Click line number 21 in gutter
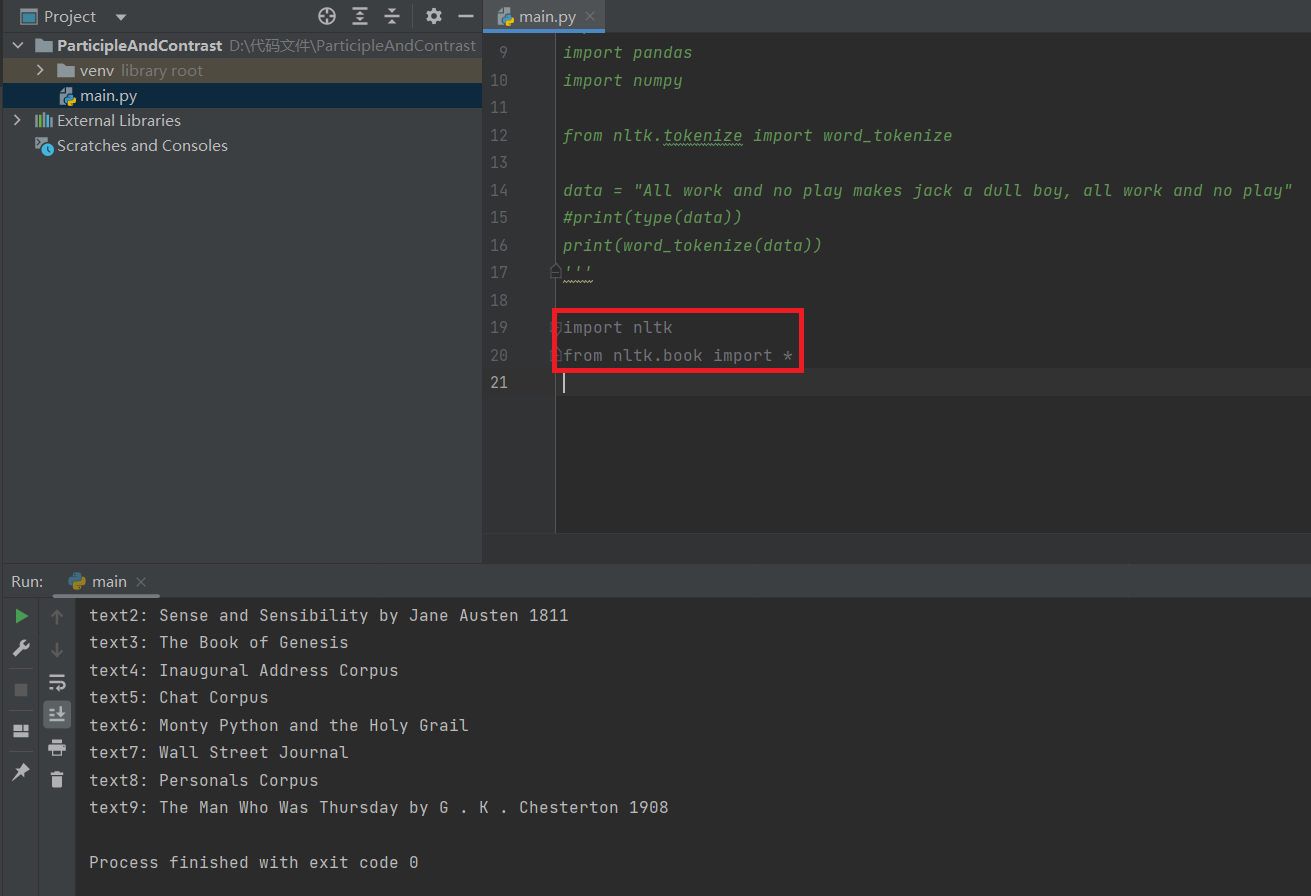Viewport: 1311px width, 896px height. pos(499,382)
